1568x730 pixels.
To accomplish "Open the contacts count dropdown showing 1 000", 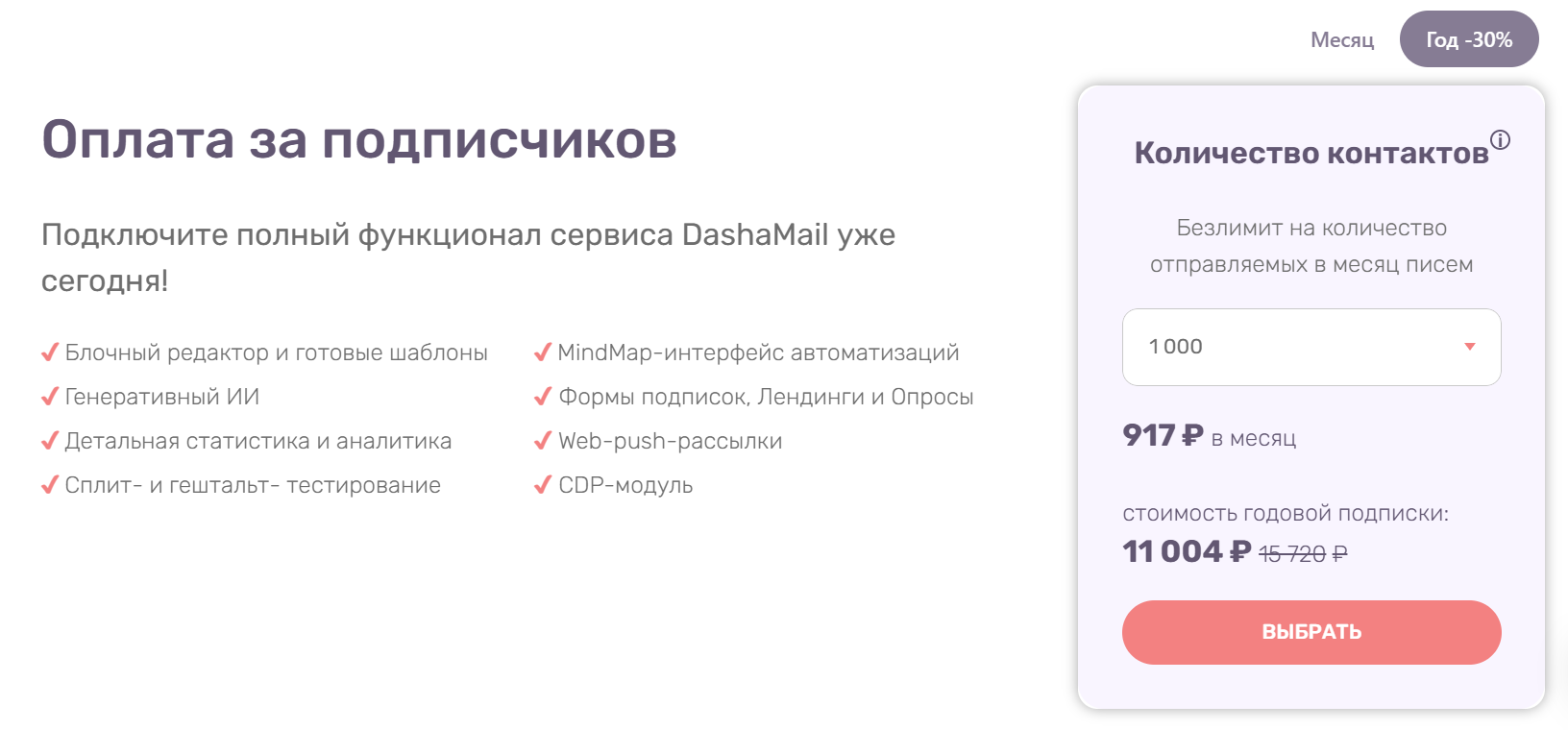I will 1311,347.
